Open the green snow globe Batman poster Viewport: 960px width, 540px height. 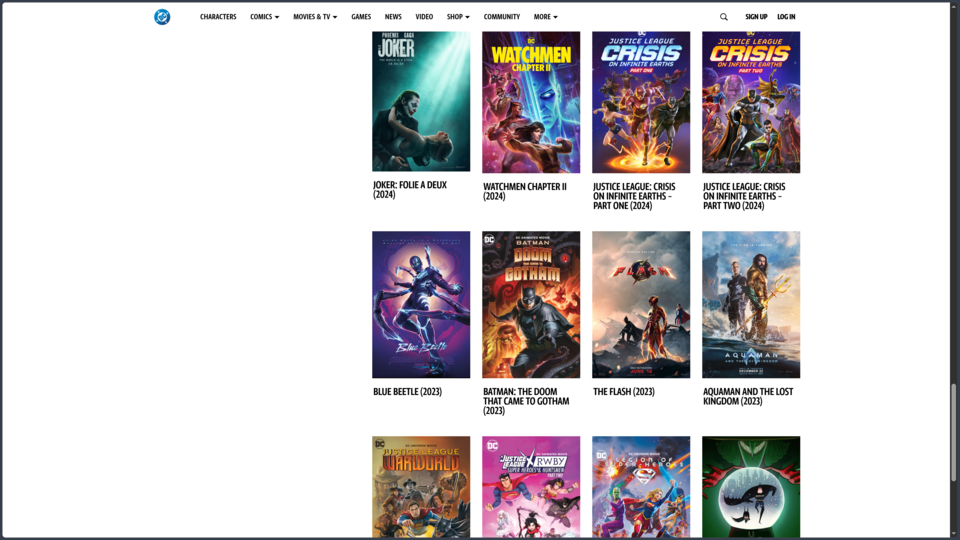(751, 487)
